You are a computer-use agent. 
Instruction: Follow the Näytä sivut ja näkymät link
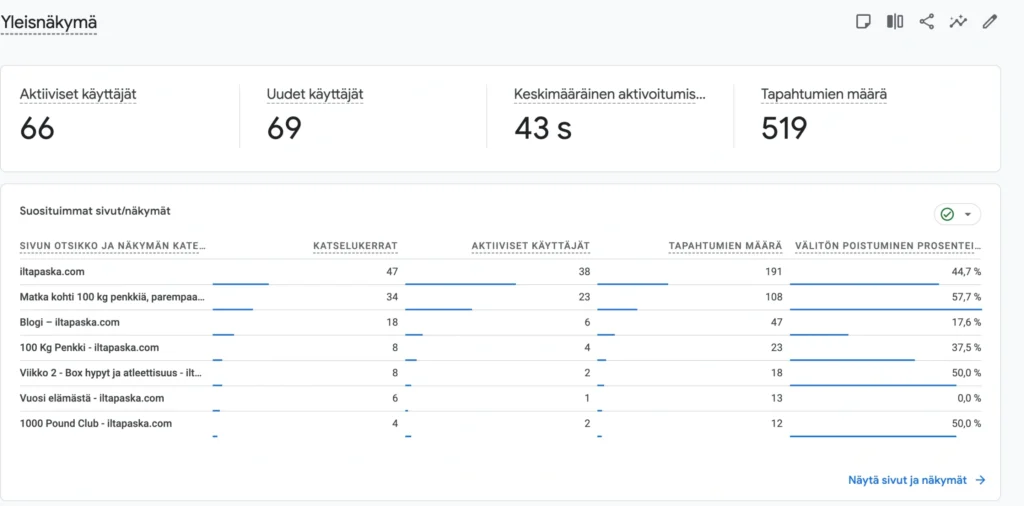click(x=906, y=480)
